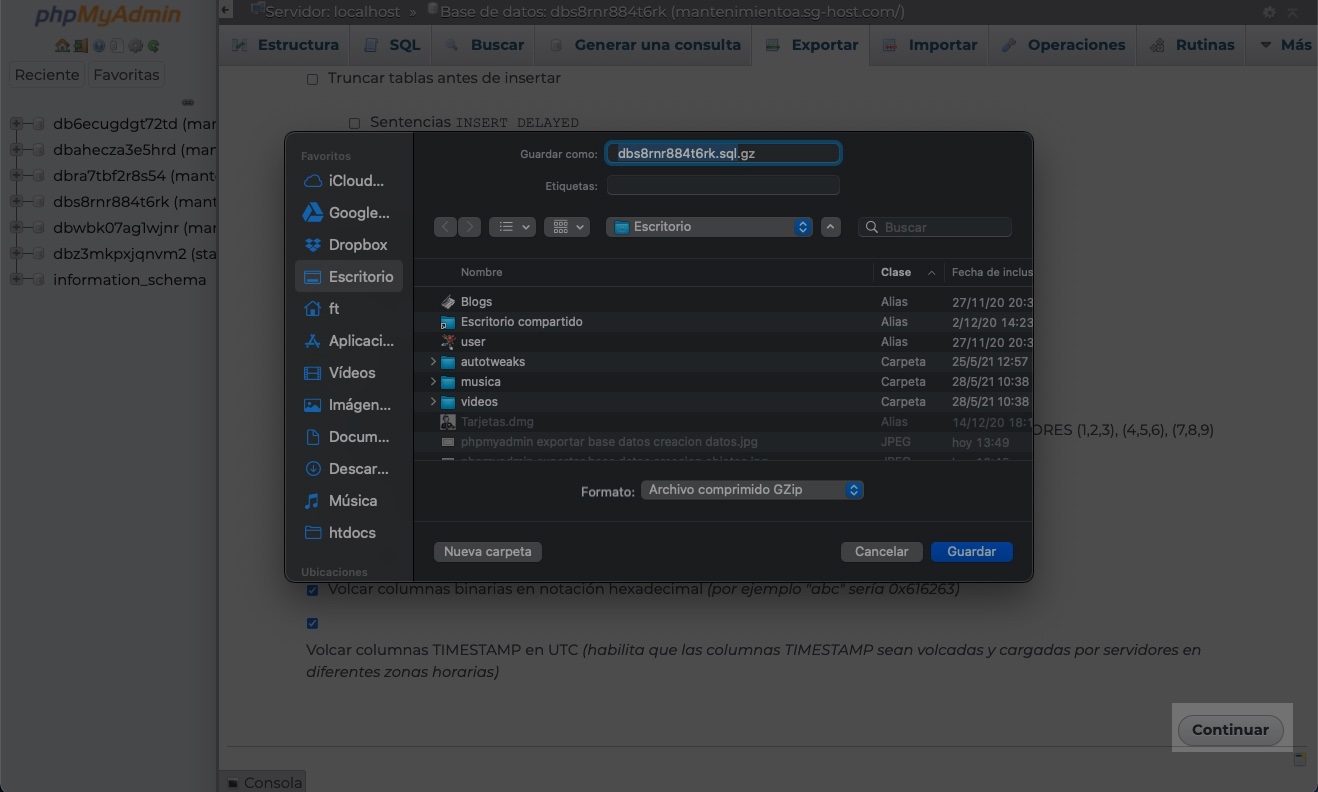Screen dimensions: 1318x792
Task: Click the Reciente button
Action: [47, 75]
